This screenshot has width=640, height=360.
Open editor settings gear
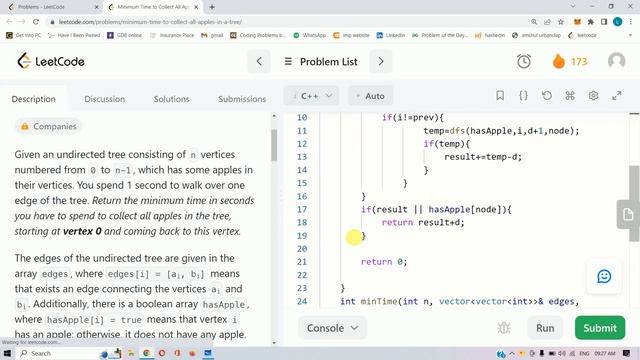593,96
